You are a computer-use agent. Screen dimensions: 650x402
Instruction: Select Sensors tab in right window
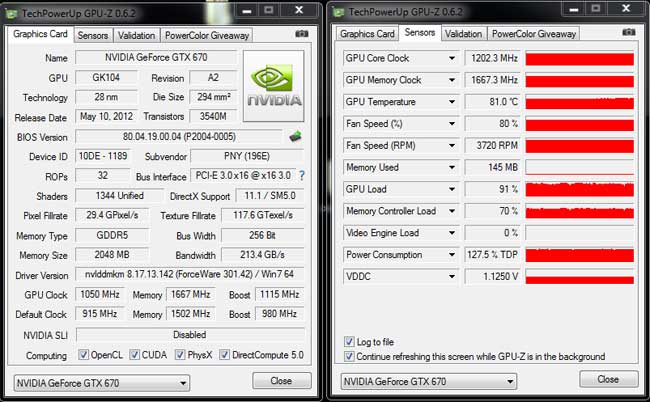(x=420, y=32)
